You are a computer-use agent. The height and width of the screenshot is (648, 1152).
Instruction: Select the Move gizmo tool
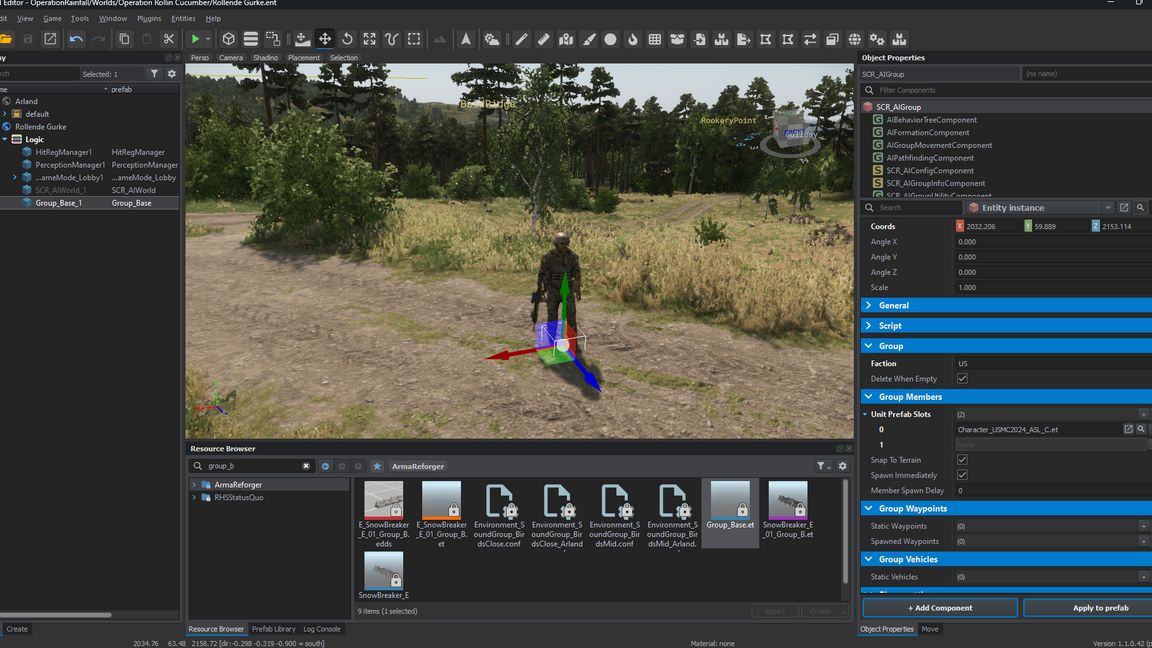coord(325,39)
